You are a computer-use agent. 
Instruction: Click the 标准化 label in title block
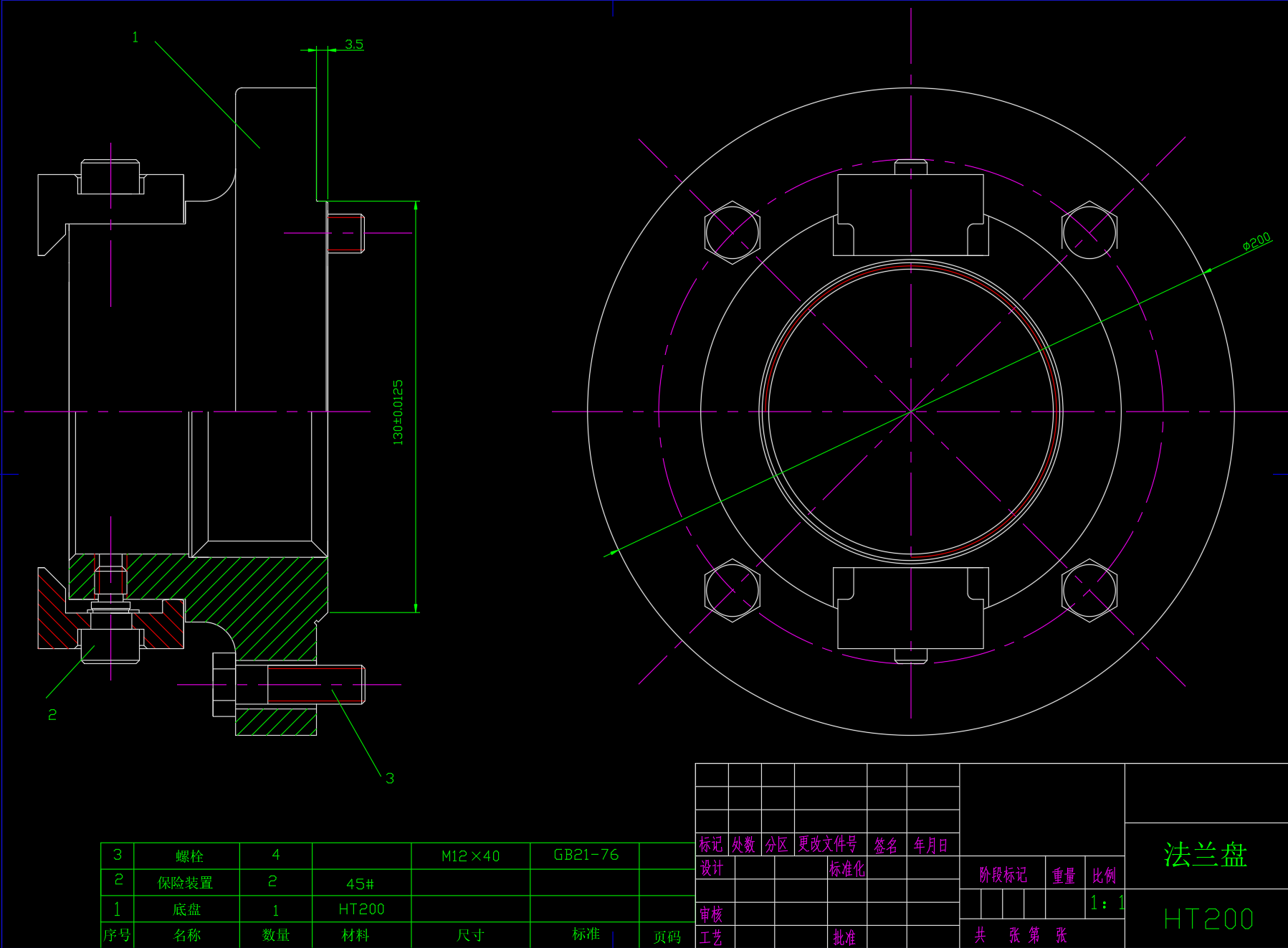tap(846, 869)
